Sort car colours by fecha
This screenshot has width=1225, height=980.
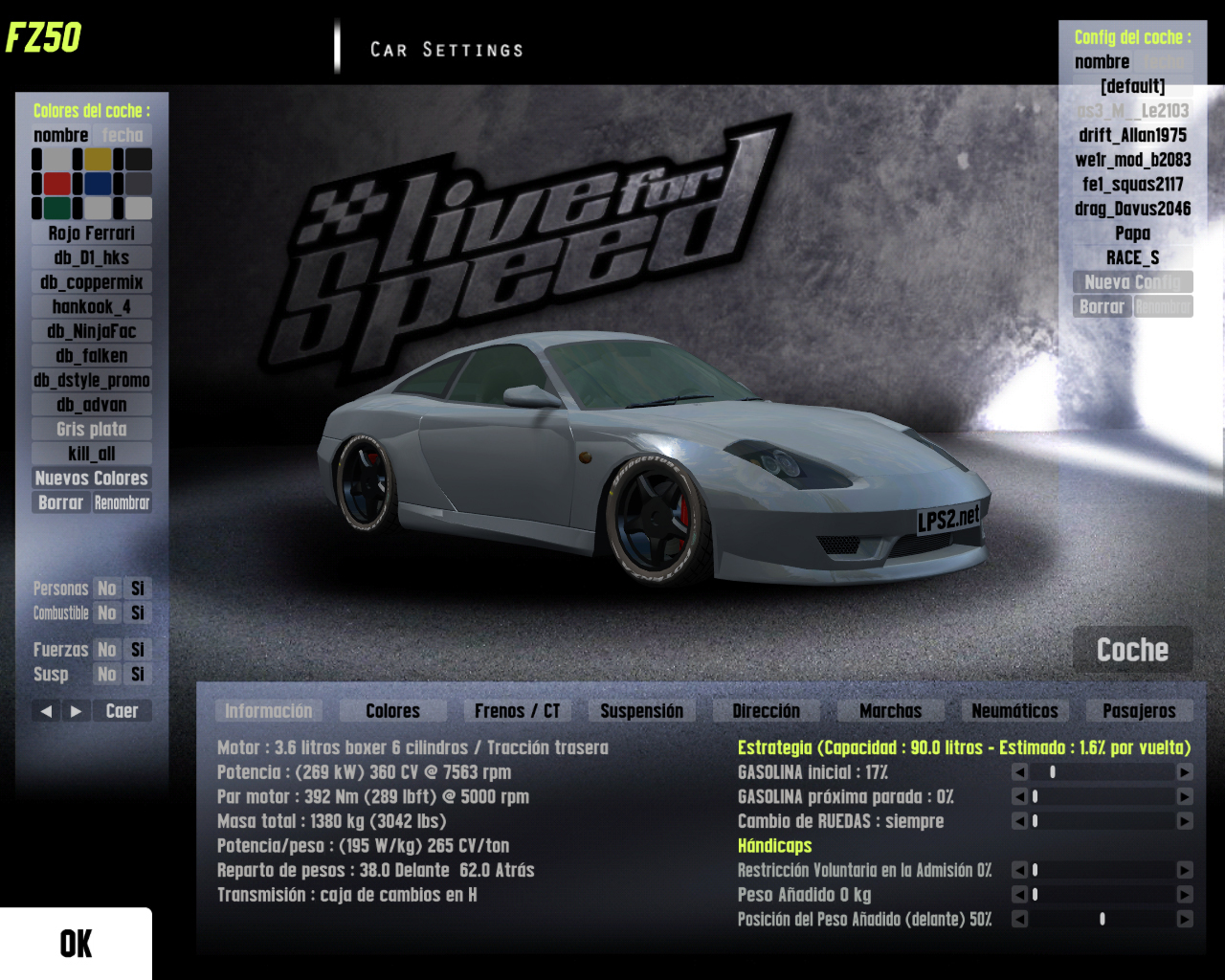122,136
